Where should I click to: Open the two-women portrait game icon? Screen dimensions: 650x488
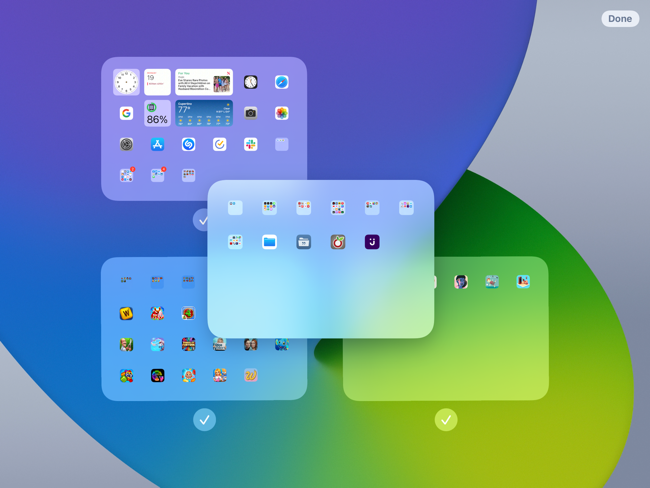250,344
